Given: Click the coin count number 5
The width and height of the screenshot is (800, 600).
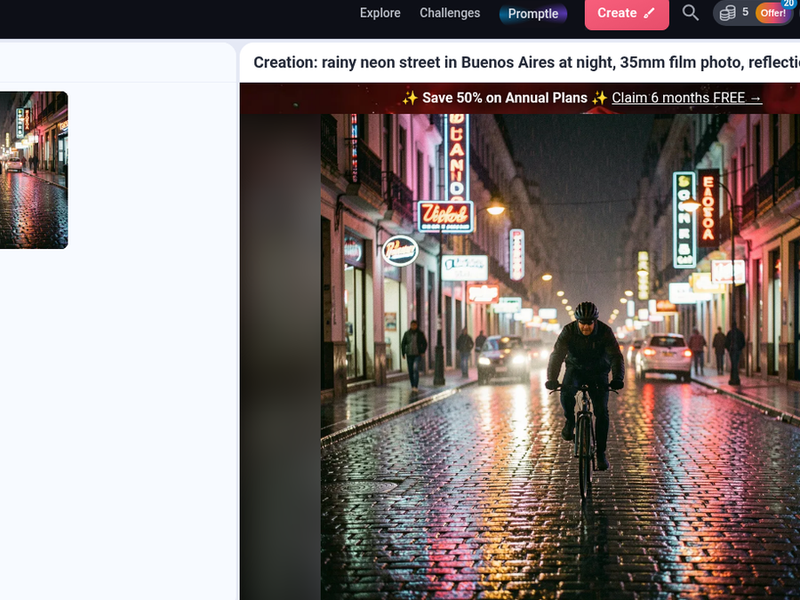Looking at the screenshot, I should click(x=745, y=12).
